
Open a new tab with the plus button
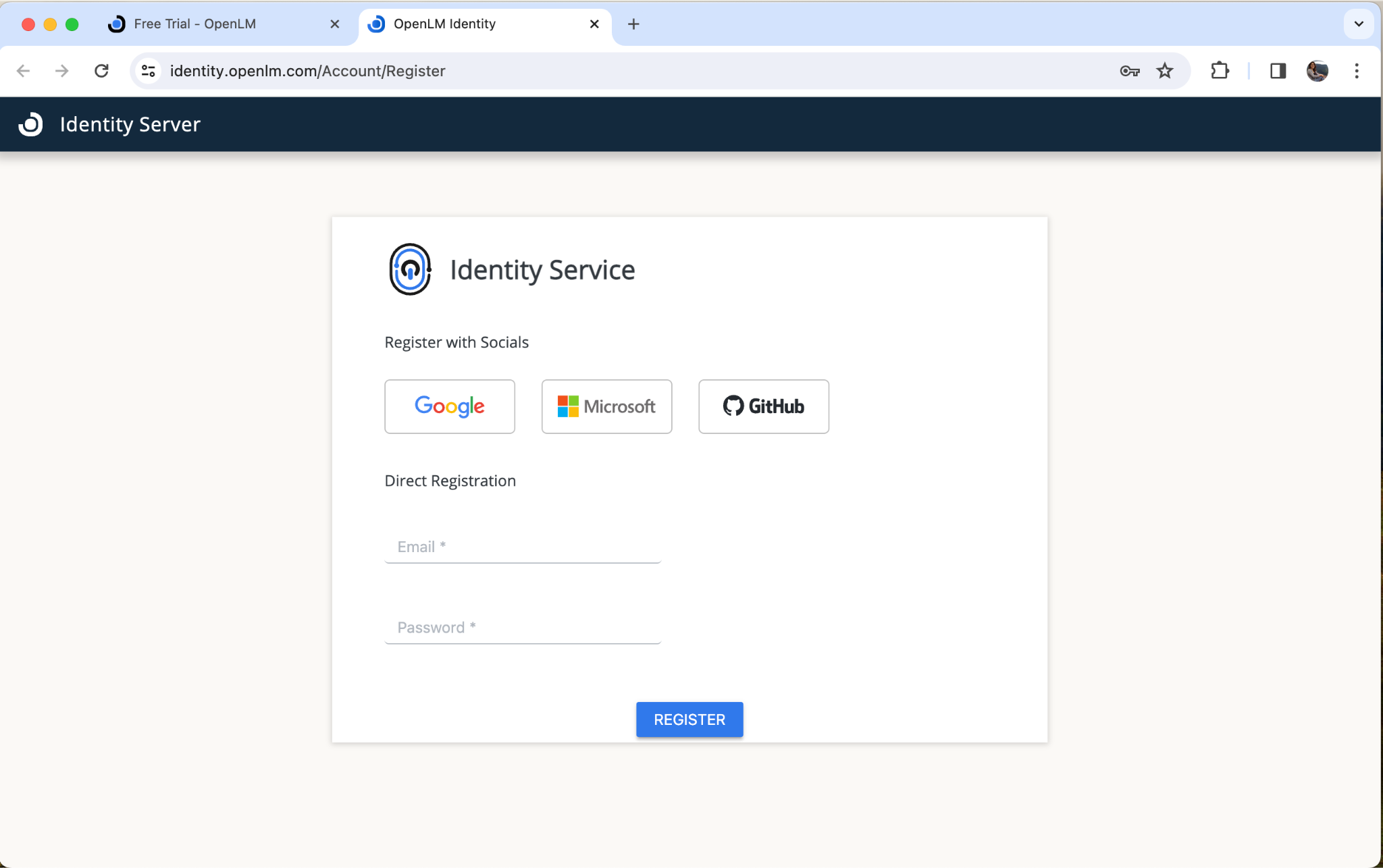pyautogui.click(x=633, y=24)
